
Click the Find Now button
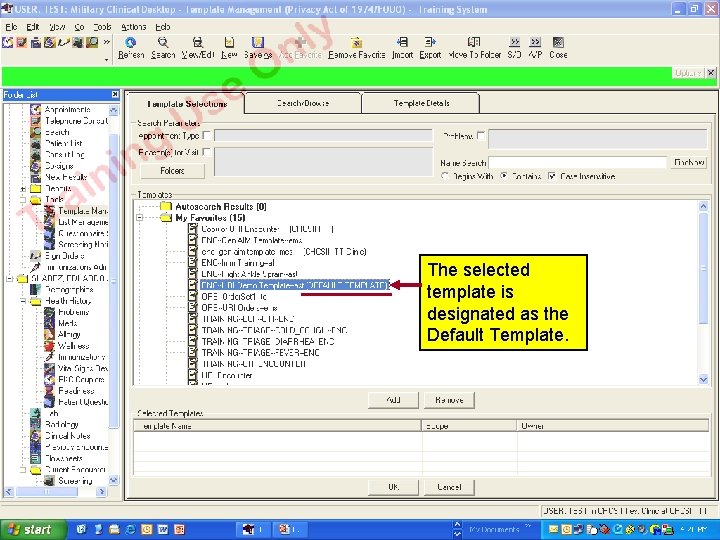[x=689, y=163]
